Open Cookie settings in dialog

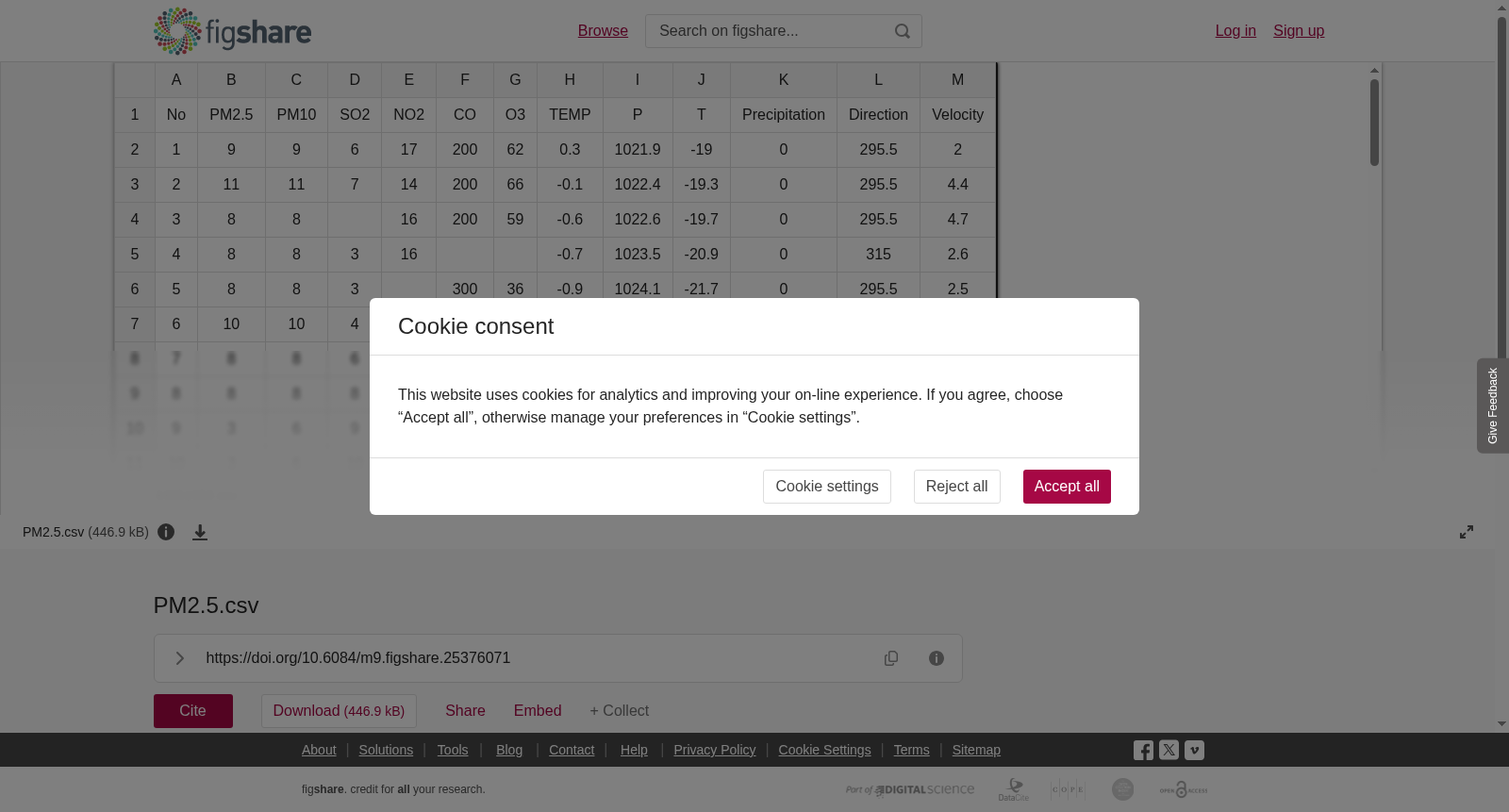[827, 487]
